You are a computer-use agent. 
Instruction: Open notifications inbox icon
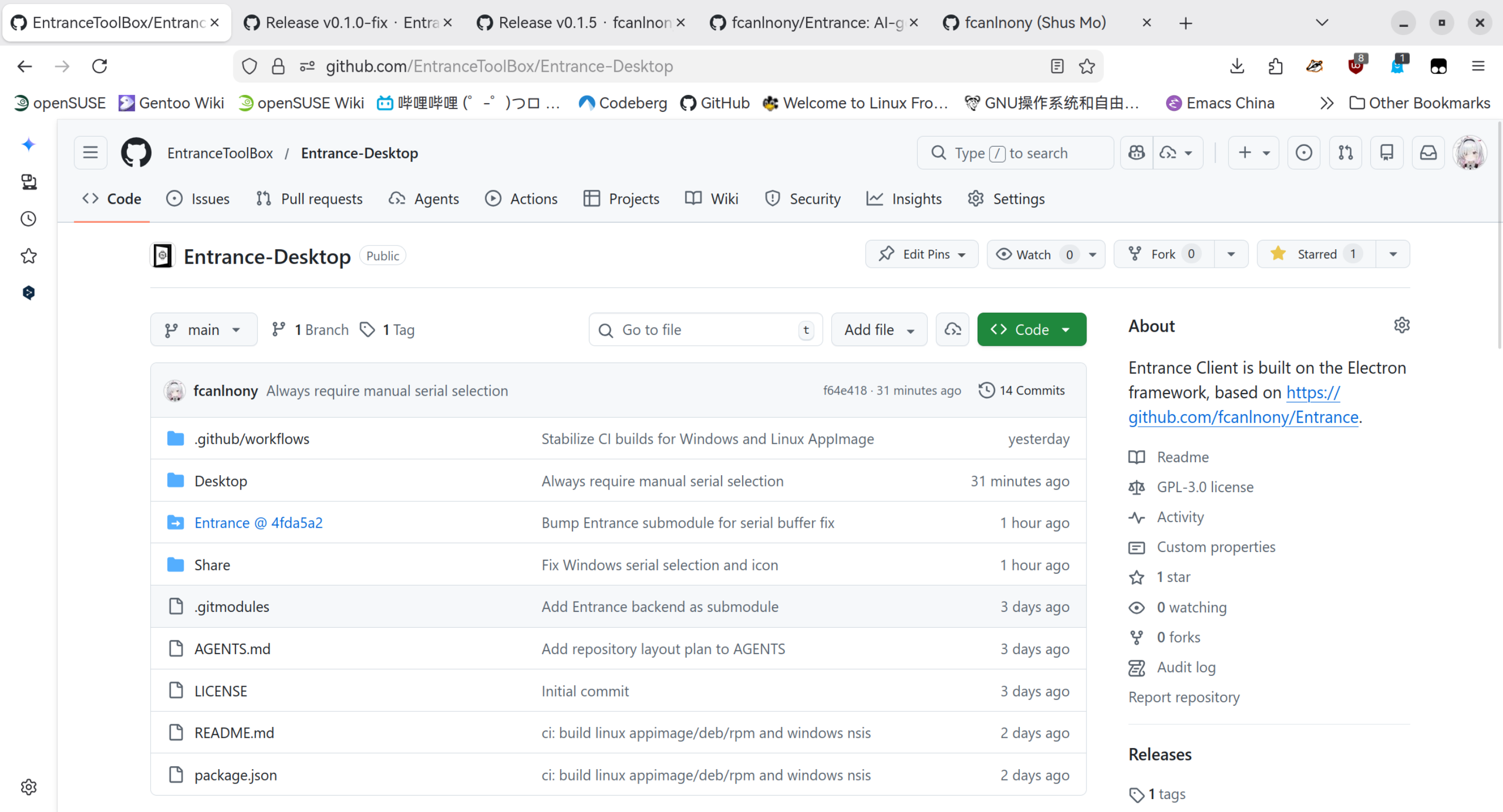pyautogui.click(x=1428, y=153)
